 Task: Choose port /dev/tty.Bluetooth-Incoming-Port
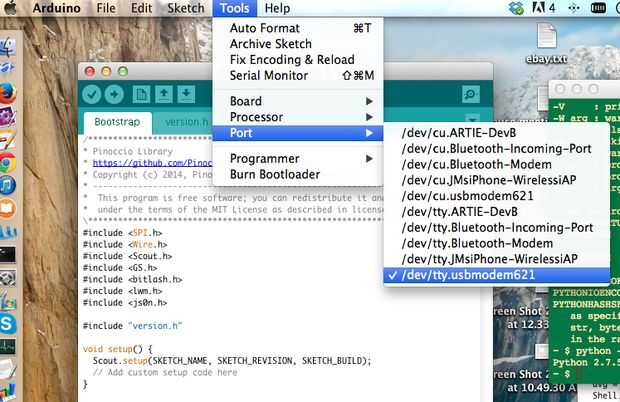point(497,228)
